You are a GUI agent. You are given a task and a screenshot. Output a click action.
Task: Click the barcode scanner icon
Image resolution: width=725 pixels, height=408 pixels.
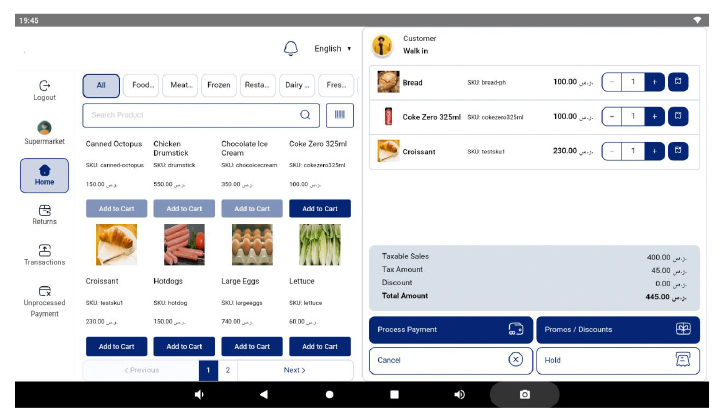(x=339, y=115)
